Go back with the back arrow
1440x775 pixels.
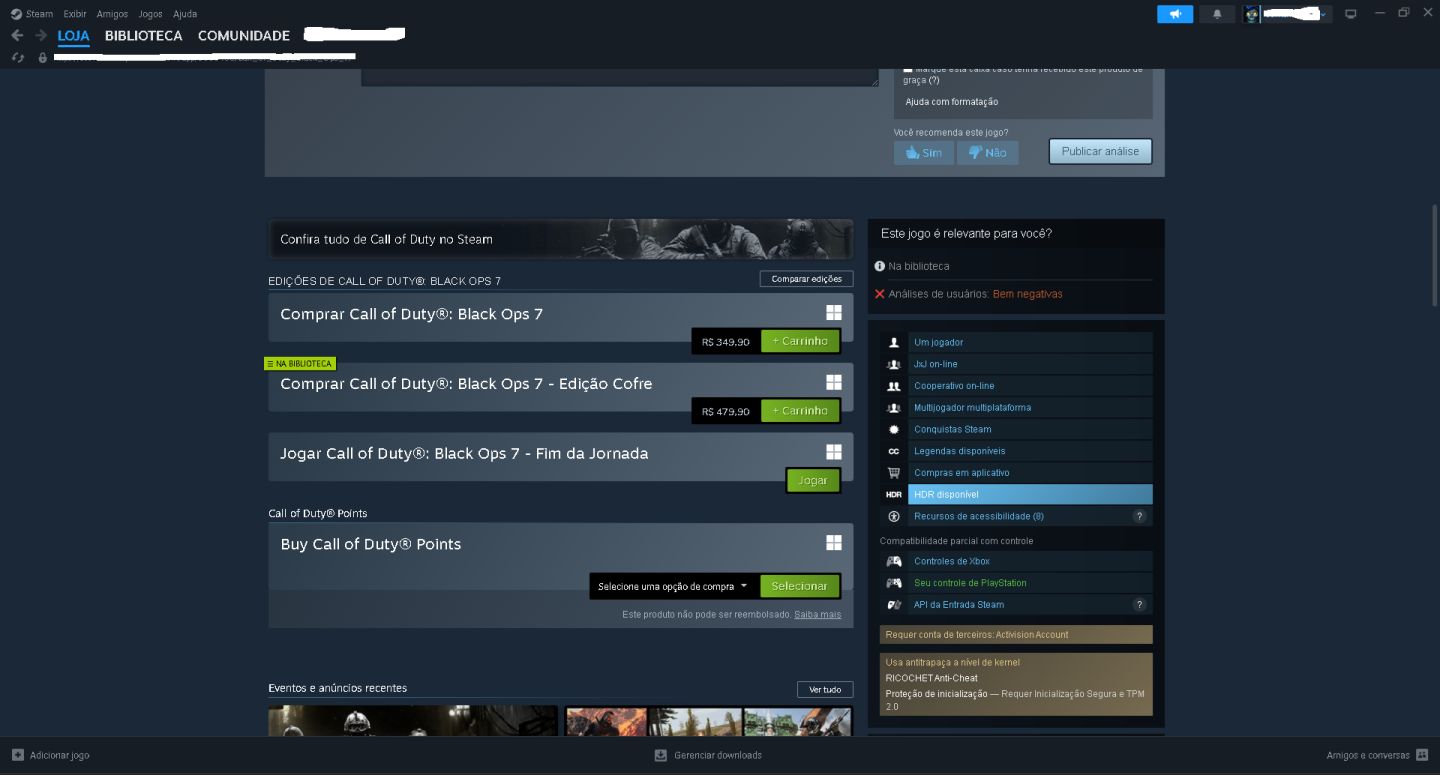coord(17,35)
